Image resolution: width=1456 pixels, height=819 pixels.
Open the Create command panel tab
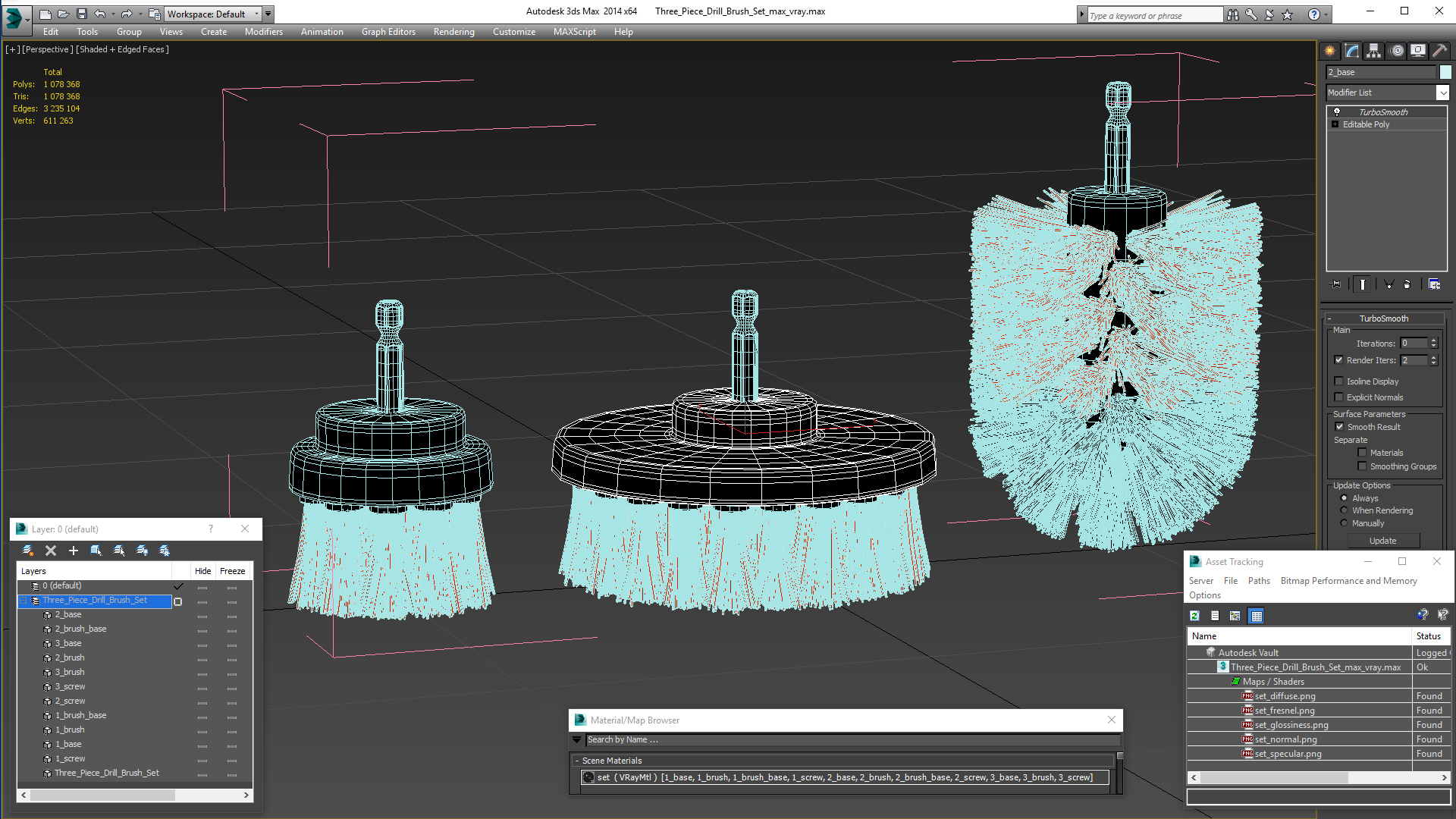1330,51
